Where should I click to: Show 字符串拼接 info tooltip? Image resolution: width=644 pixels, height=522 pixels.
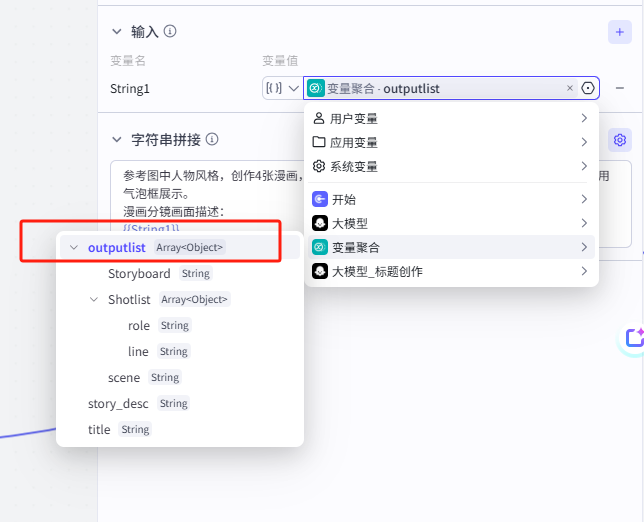212,139
